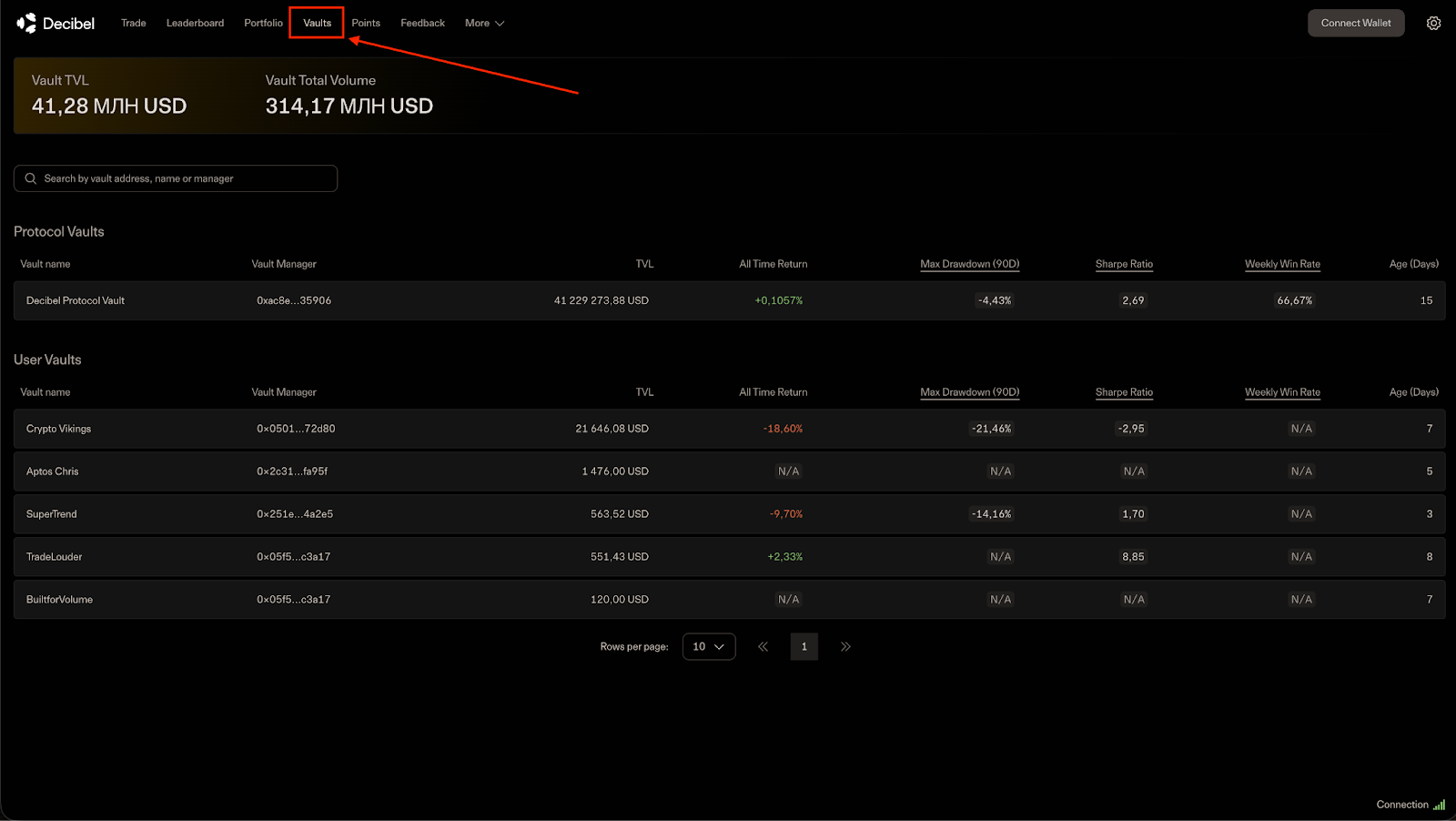The width and height of the screenshot is (1456, 821).
Task: Click TradeLouder's manager address 0x05f5...c3a17
Action: click(293, 557)
